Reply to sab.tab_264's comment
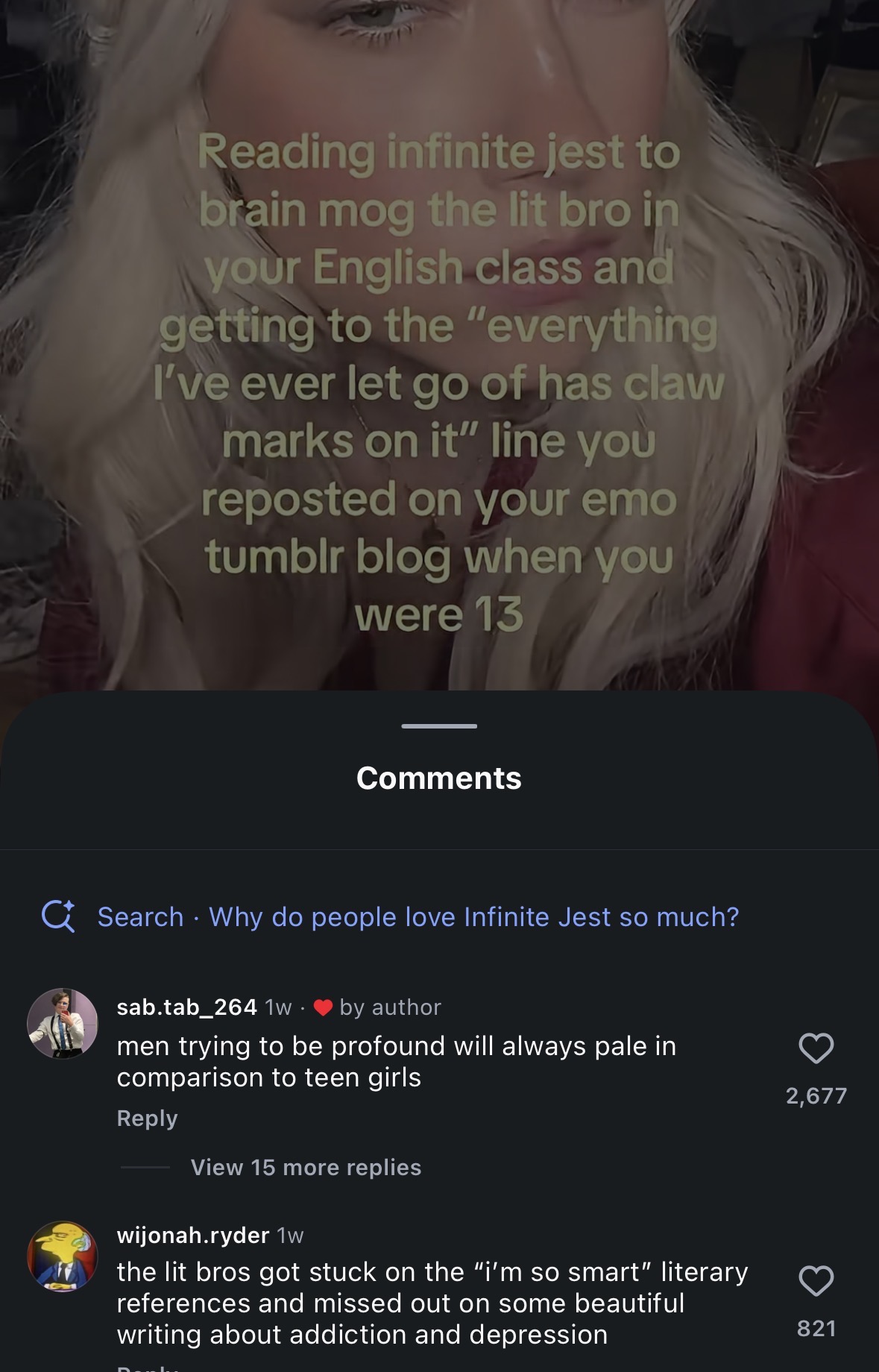Screen dimensions: 879x1372 (x=147, y=1118)
